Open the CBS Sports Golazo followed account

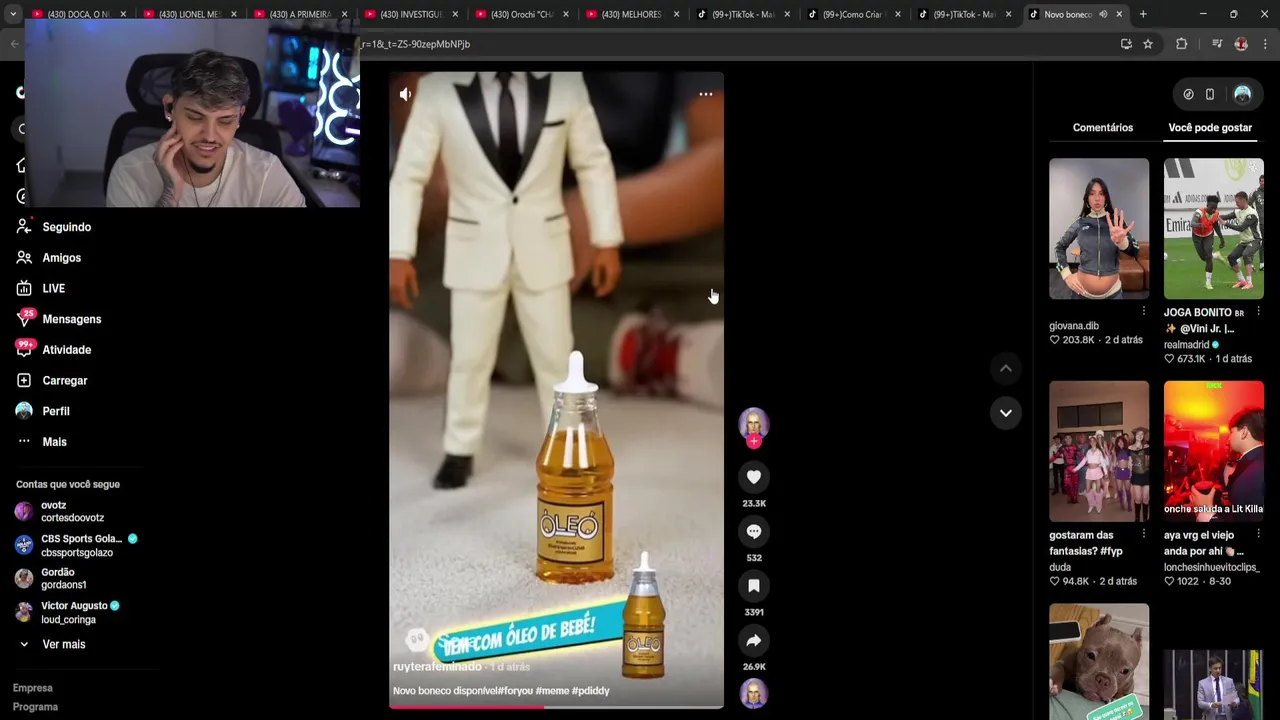pos(76,545)
